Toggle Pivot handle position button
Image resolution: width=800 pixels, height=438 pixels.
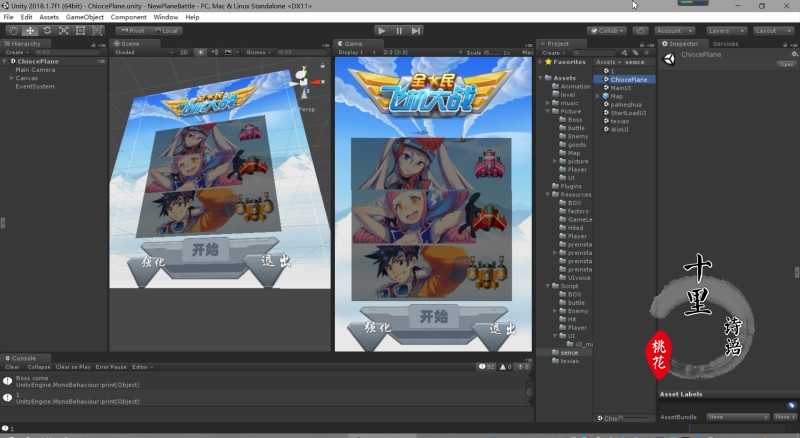point(132,31)
